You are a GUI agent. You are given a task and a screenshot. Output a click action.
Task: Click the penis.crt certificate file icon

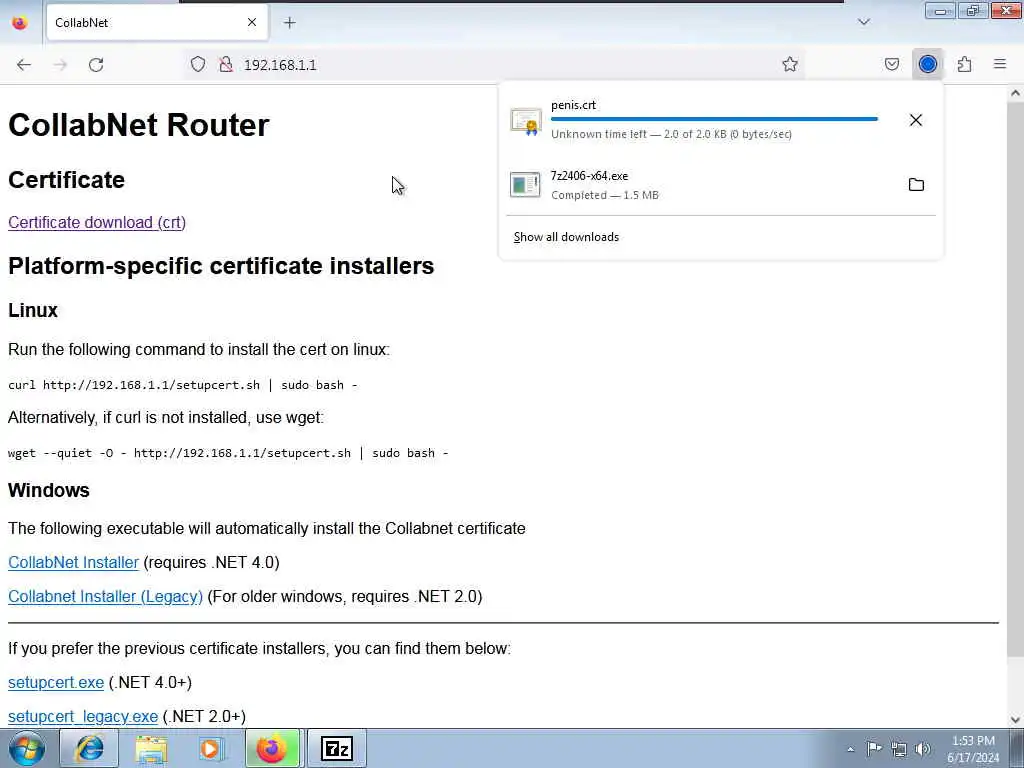[x=526, y=121]
